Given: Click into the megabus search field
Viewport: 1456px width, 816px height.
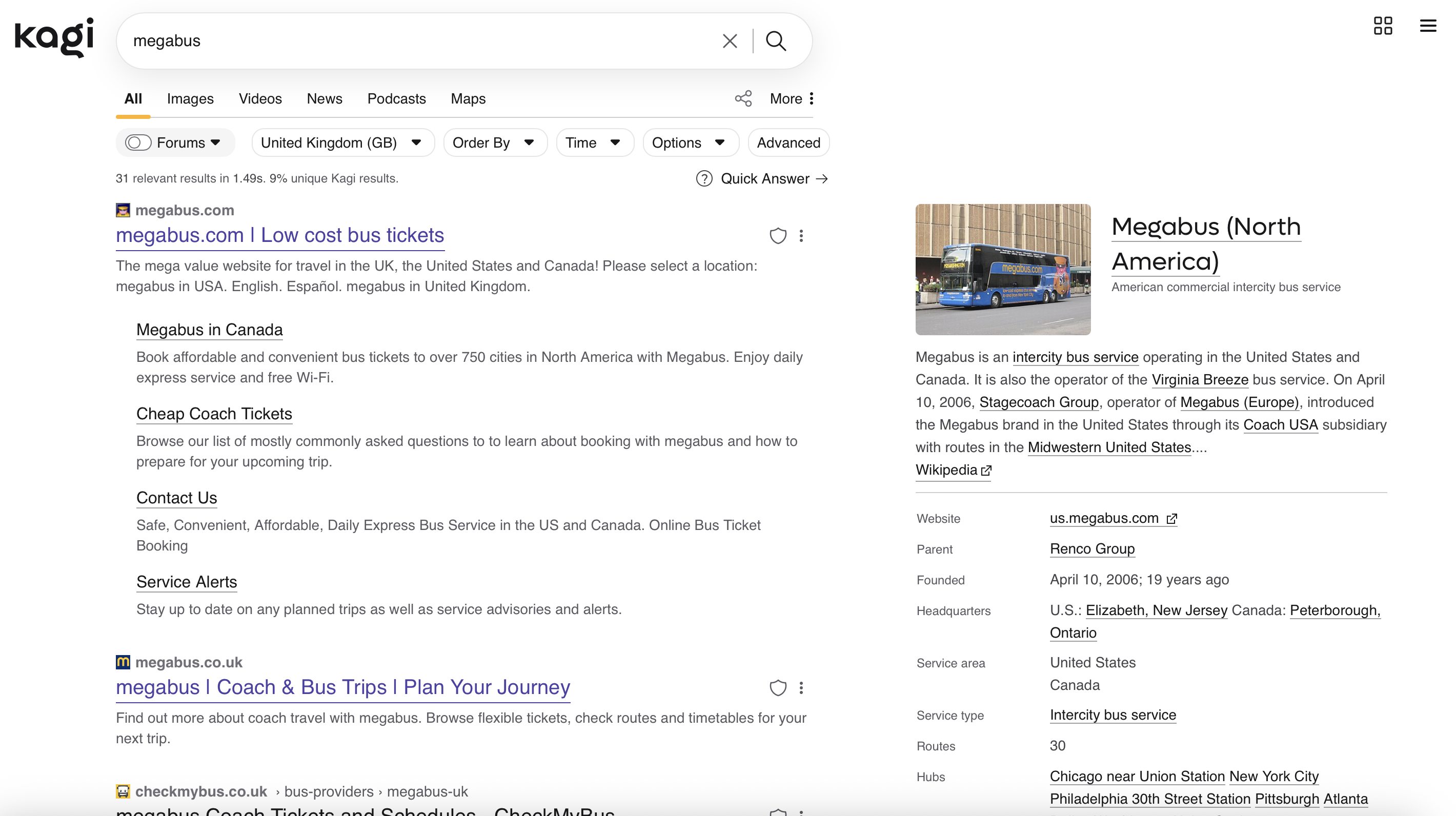Looking at the screenshot, I should point(418,40).
